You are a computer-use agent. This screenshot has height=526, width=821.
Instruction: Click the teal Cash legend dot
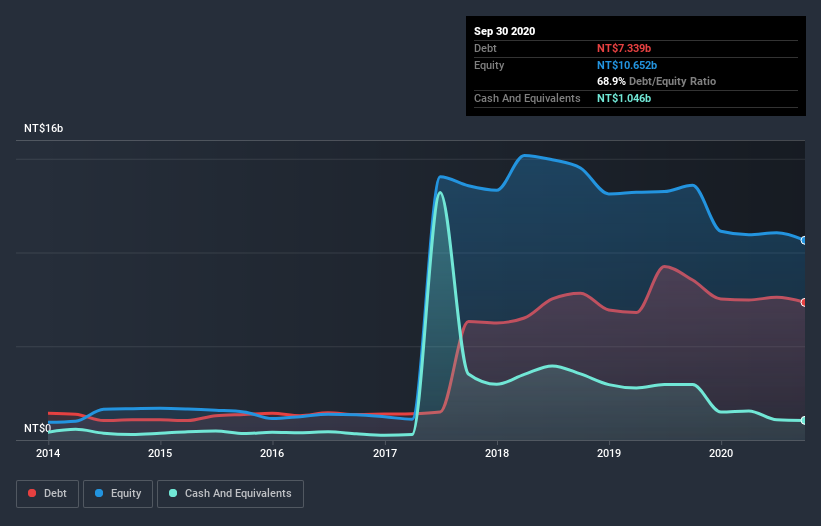click(173, 493)
